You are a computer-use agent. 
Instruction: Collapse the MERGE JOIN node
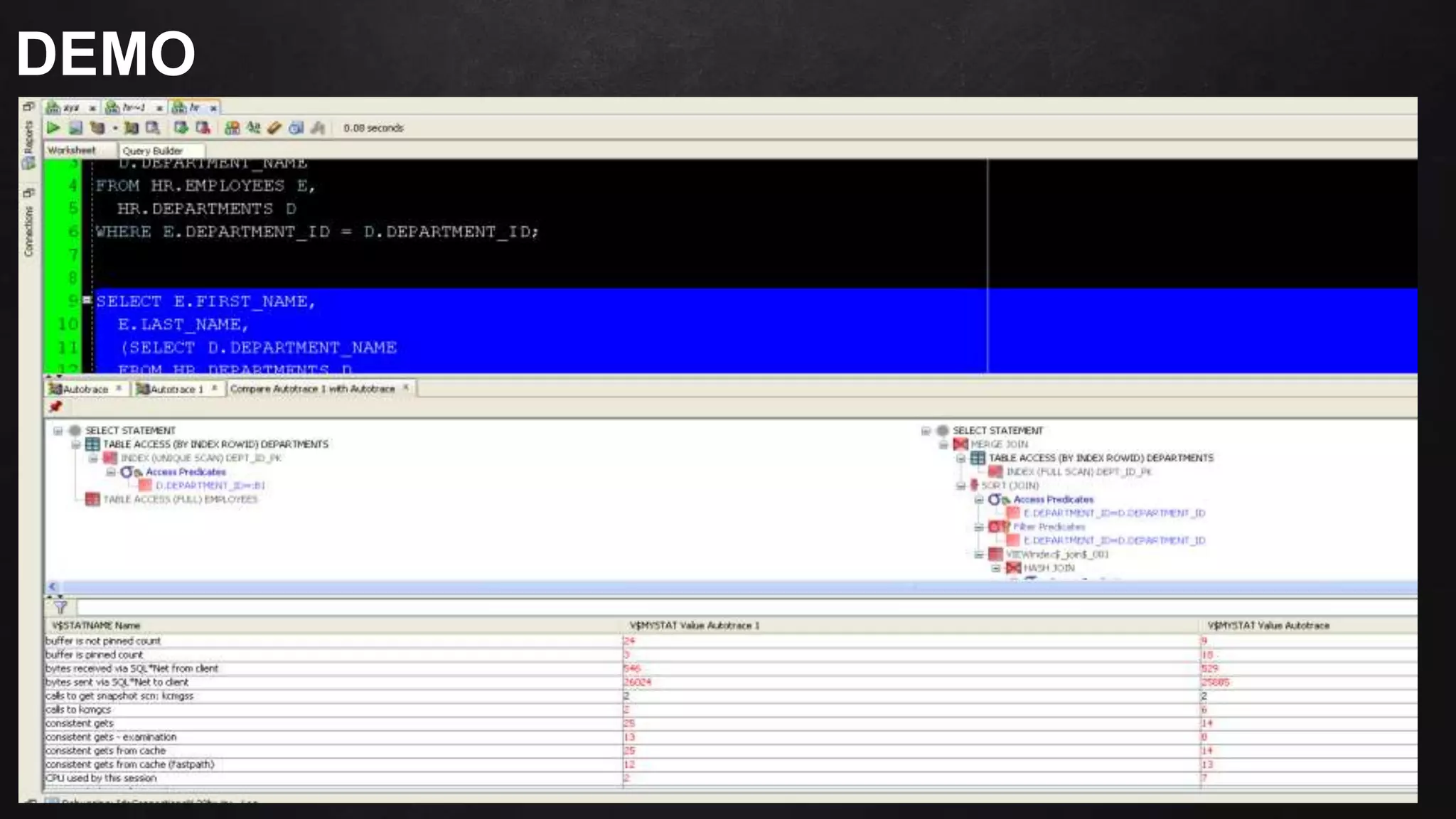943,444
